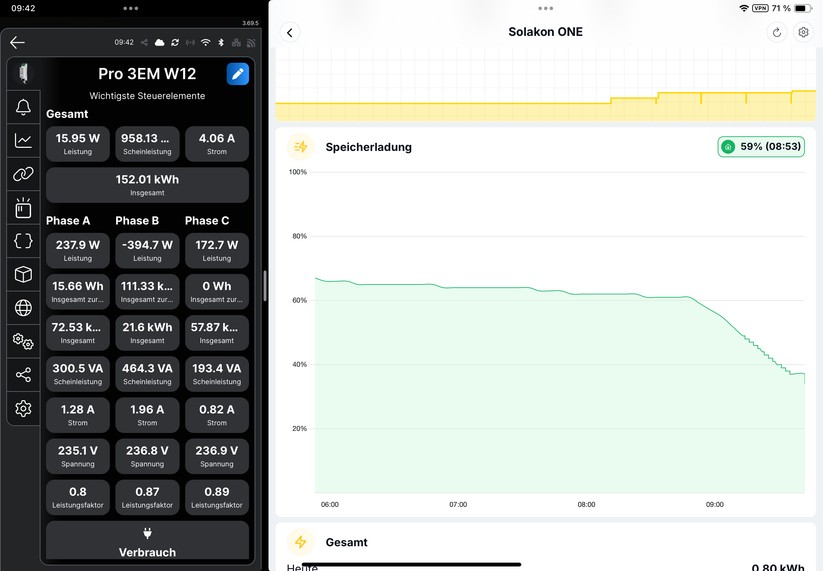
Task: Go back using Shelly app arrow
Action: [x=17, y=42]
